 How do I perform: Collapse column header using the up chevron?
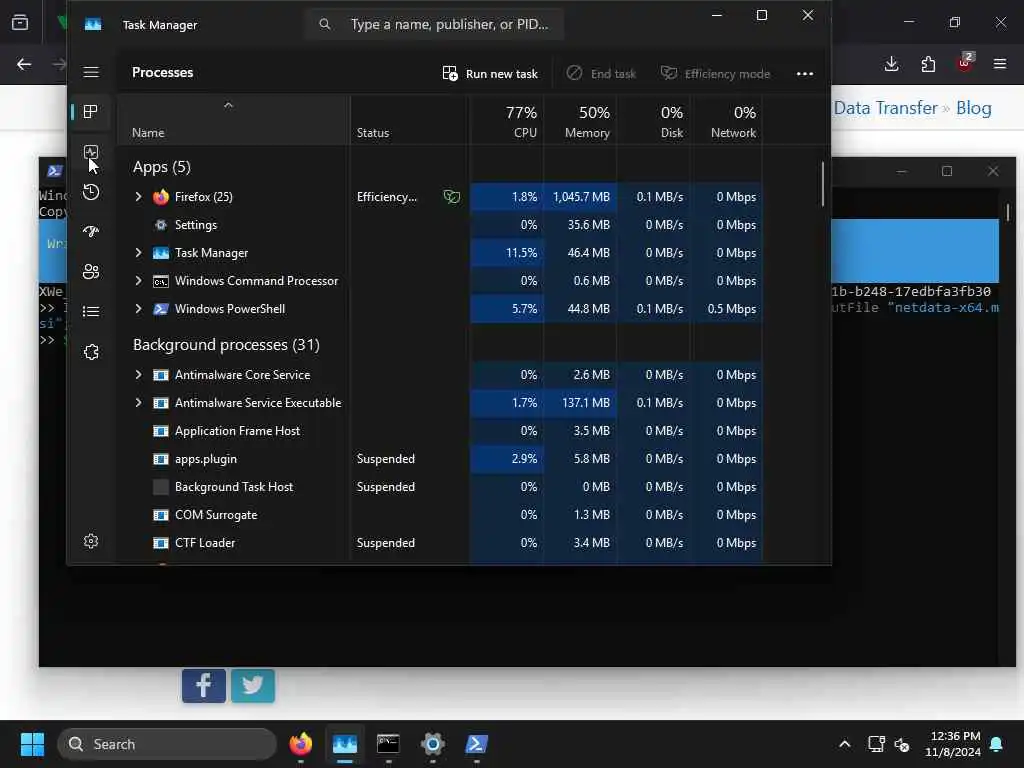[x=229, y=104]
